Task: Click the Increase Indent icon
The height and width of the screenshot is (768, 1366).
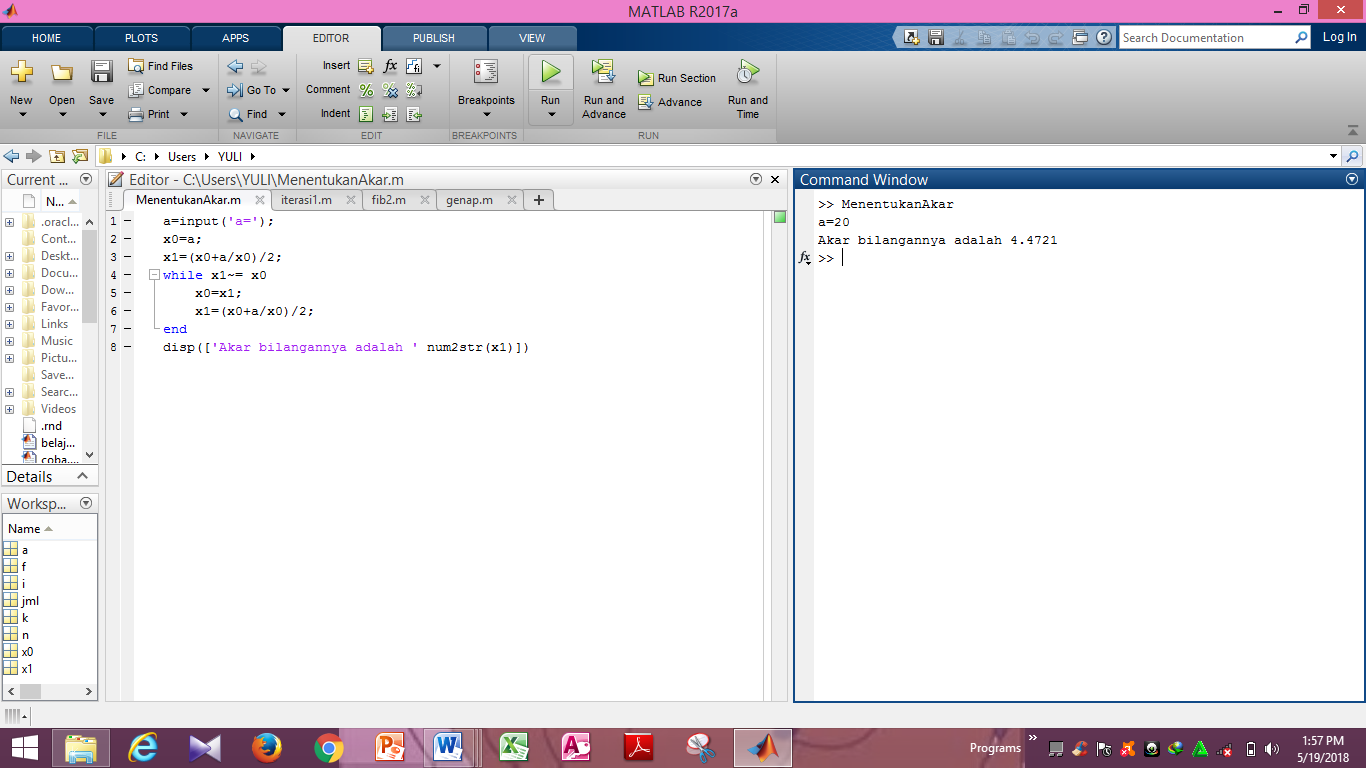Action: point(390,114)
